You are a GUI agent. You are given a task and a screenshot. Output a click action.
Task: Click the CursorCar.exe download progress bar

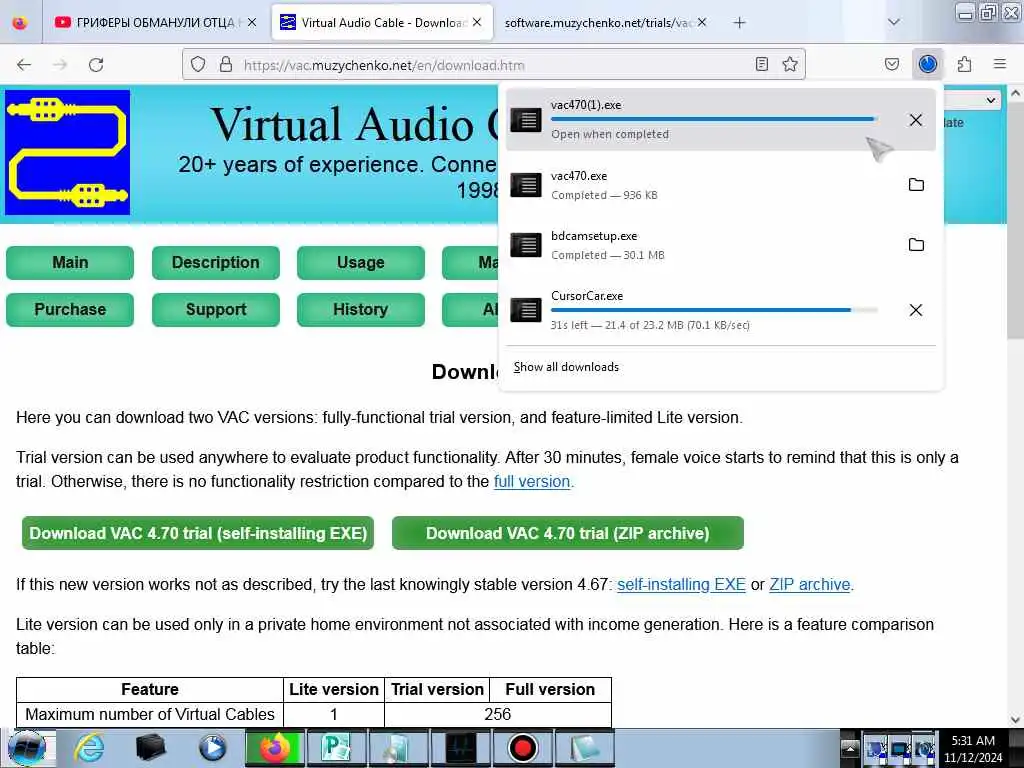click(x=714, y=310)
